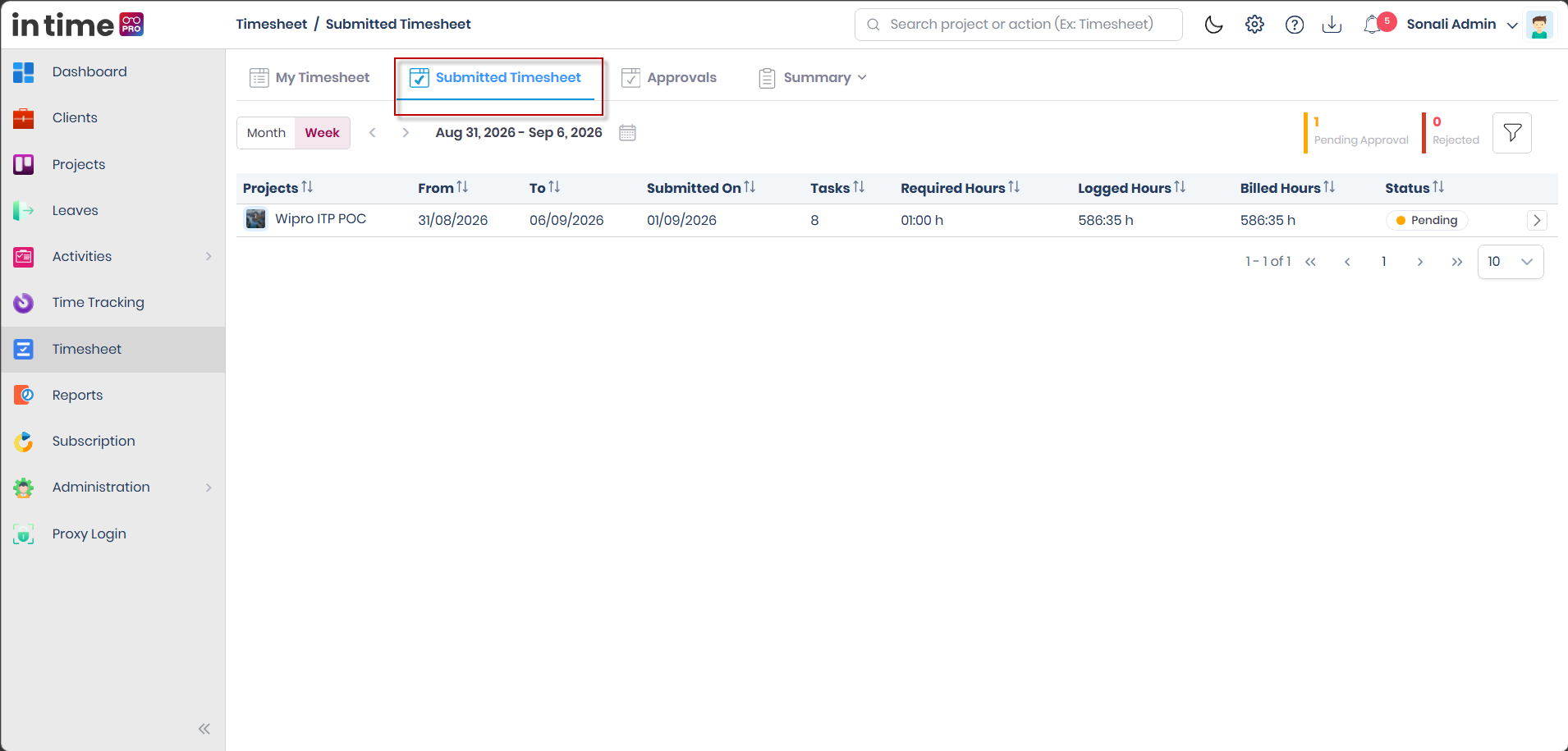Viewport: 1568px width, 751px height.
Task: Click the Pending Approval counter
Action: tap(1356, 131)
